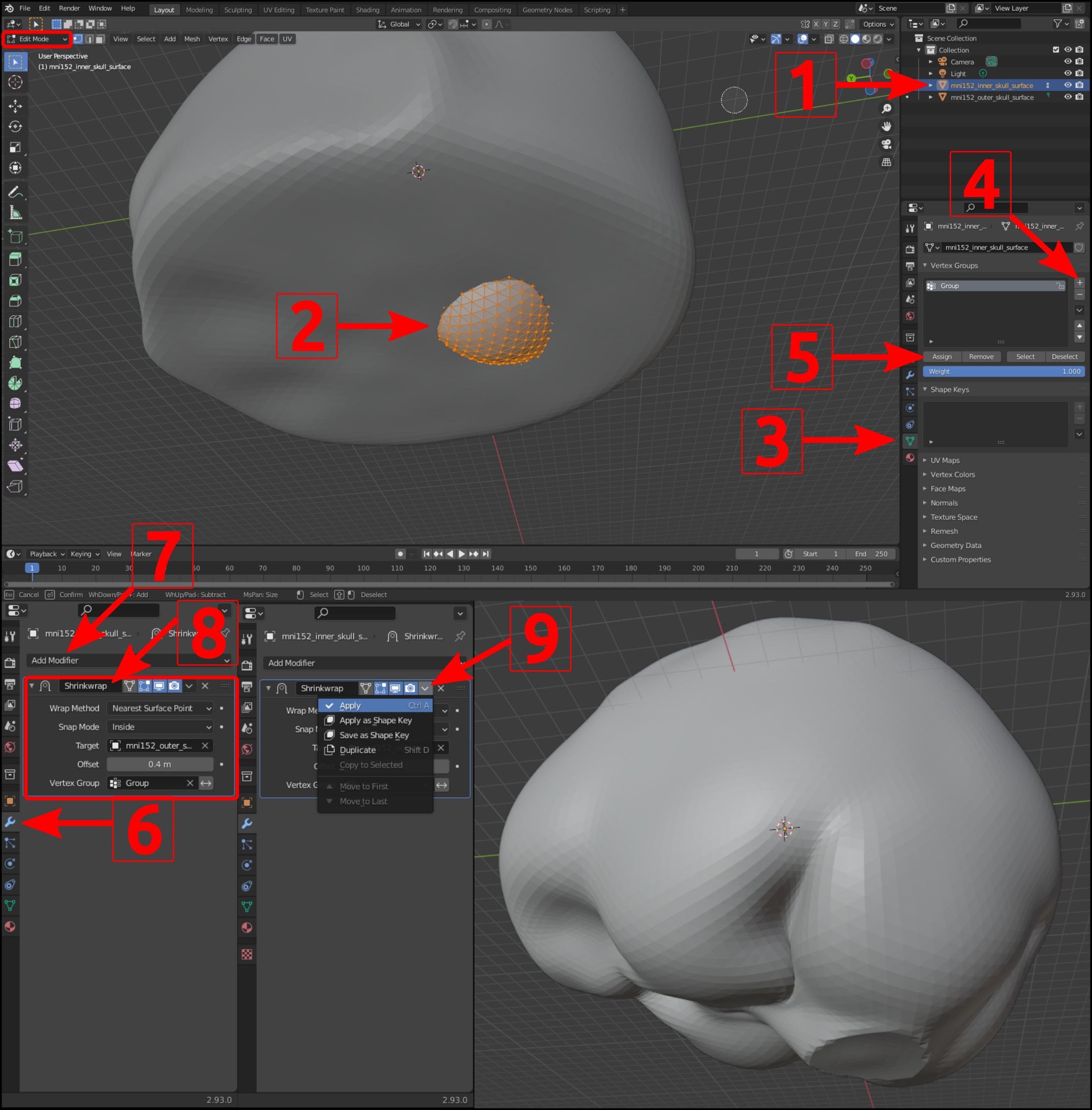1092x1110 pixels.
Task: Click plus button to add vertex group
Action: point(1079,282)
